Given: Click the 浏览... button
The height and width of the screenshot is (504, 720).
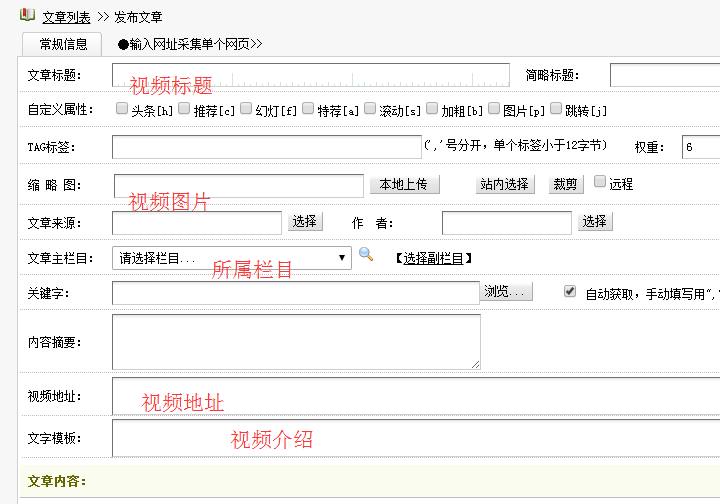Looking at the screenshot, I should tap(506, 291).
